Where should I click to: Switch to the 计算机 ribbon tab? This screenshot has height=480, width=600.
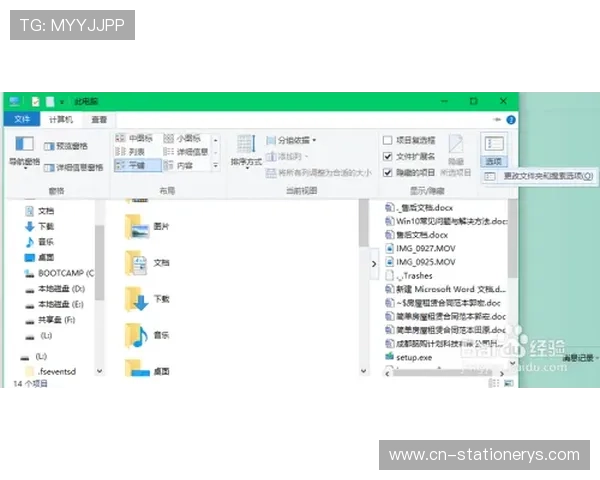tap(61, 119)
